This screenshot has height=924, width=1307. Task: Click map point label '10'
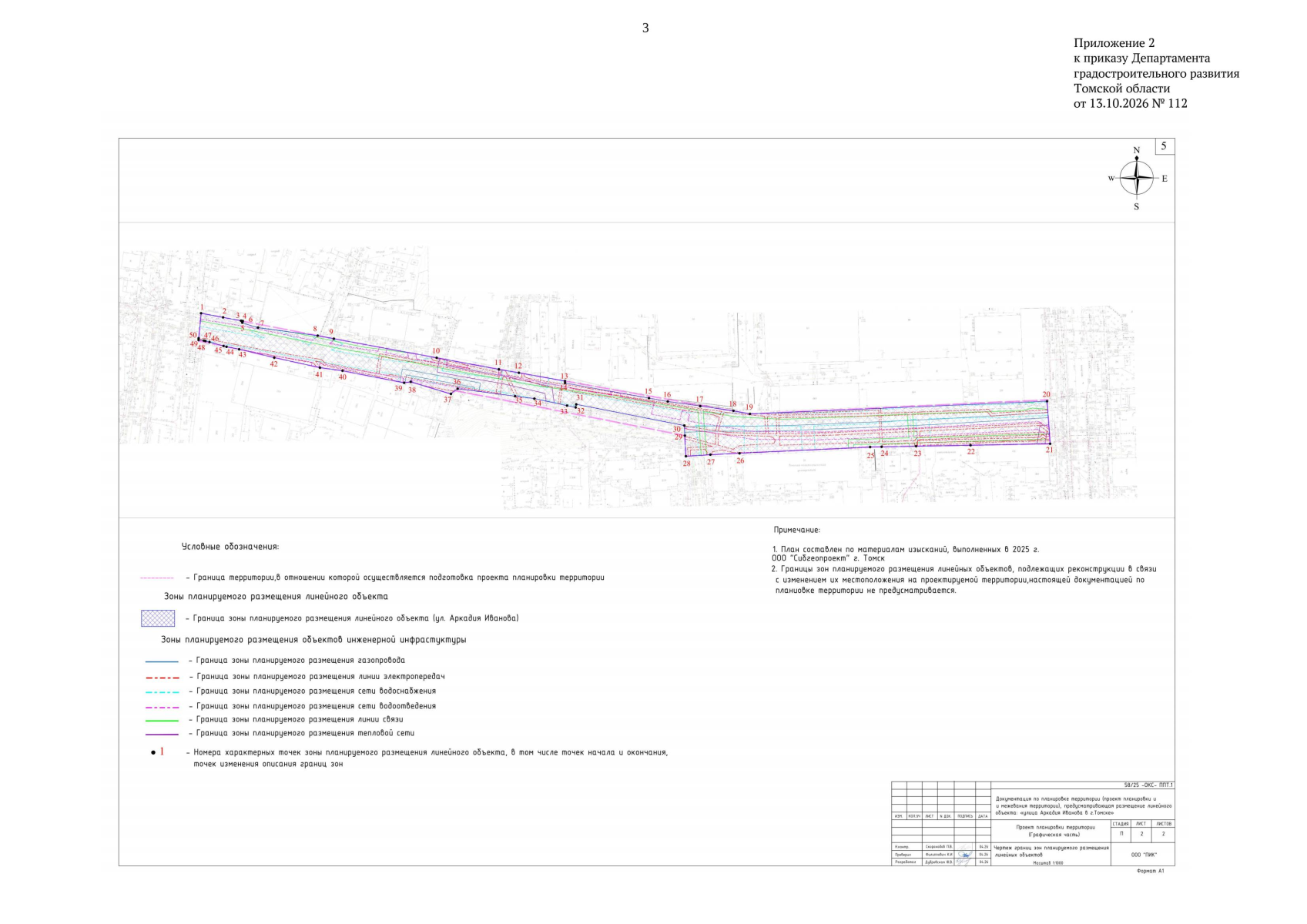coord(436,351)
